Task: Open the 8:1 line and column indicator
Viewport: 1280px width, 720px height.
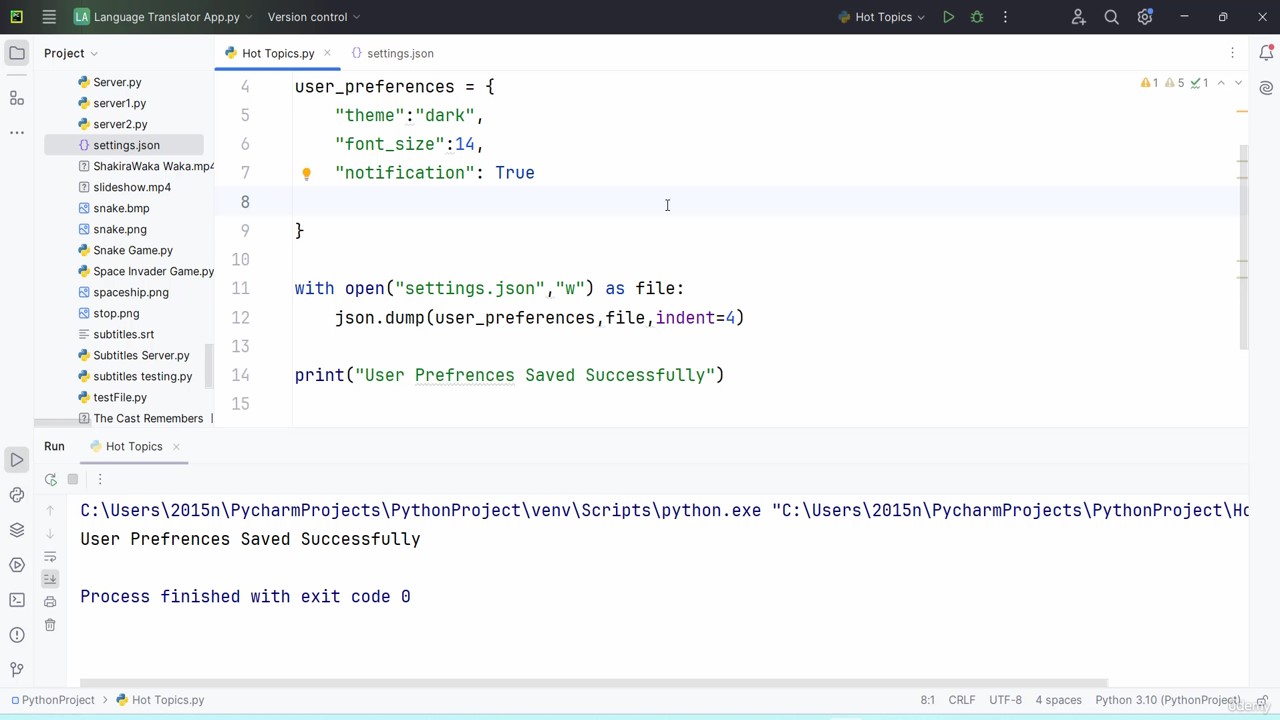Action: [x=927, y=700]
